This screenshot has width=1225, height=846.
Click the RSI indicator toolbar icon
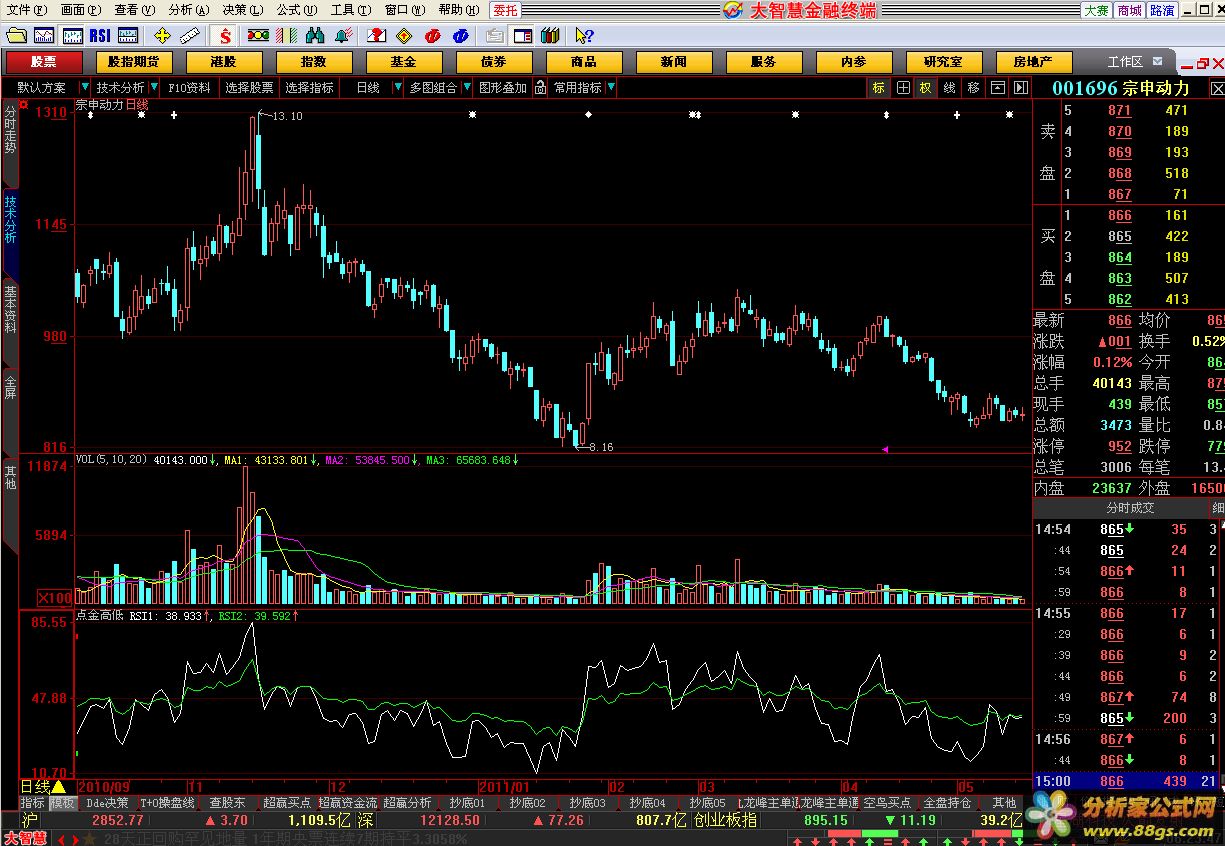100,35
